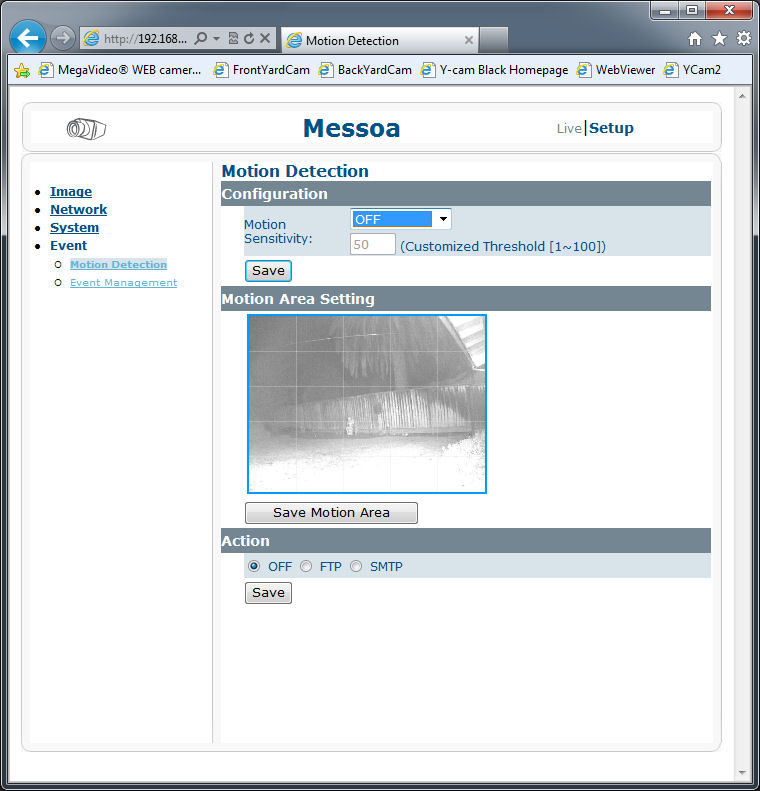Open the address bar search dropdown arrow
760x791 pixels.
tap(216, 39)
